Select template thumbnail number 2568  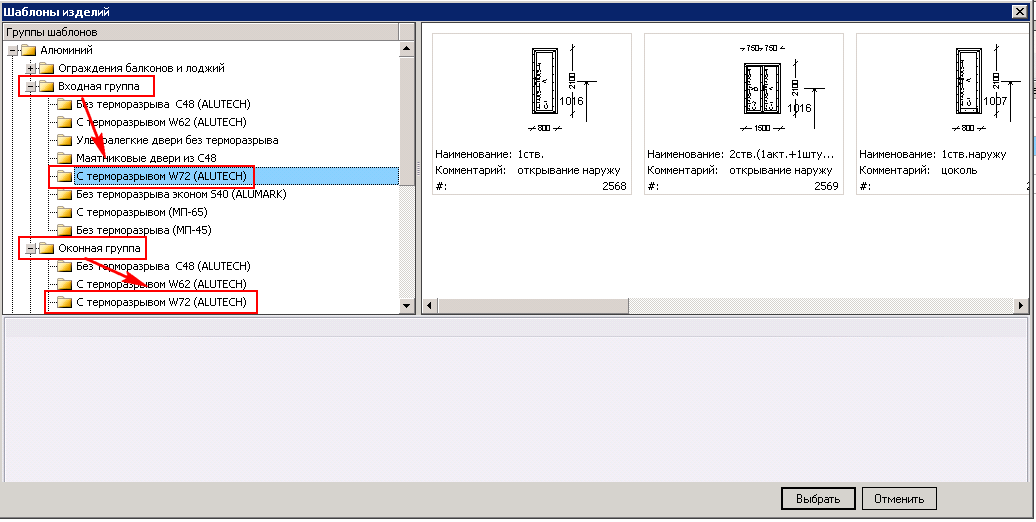pyautogui.click(x=532, y=114)
